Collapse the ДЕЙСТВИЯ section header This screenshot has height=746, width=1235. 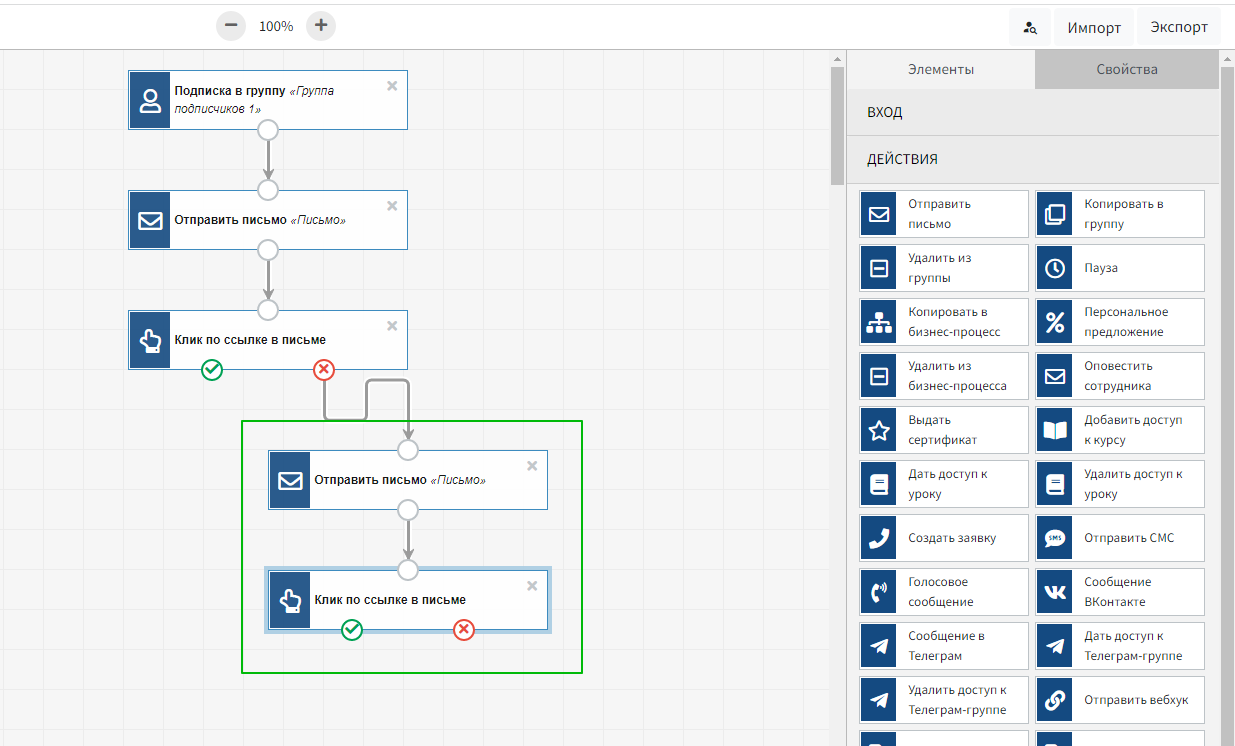coord(1032,159)
